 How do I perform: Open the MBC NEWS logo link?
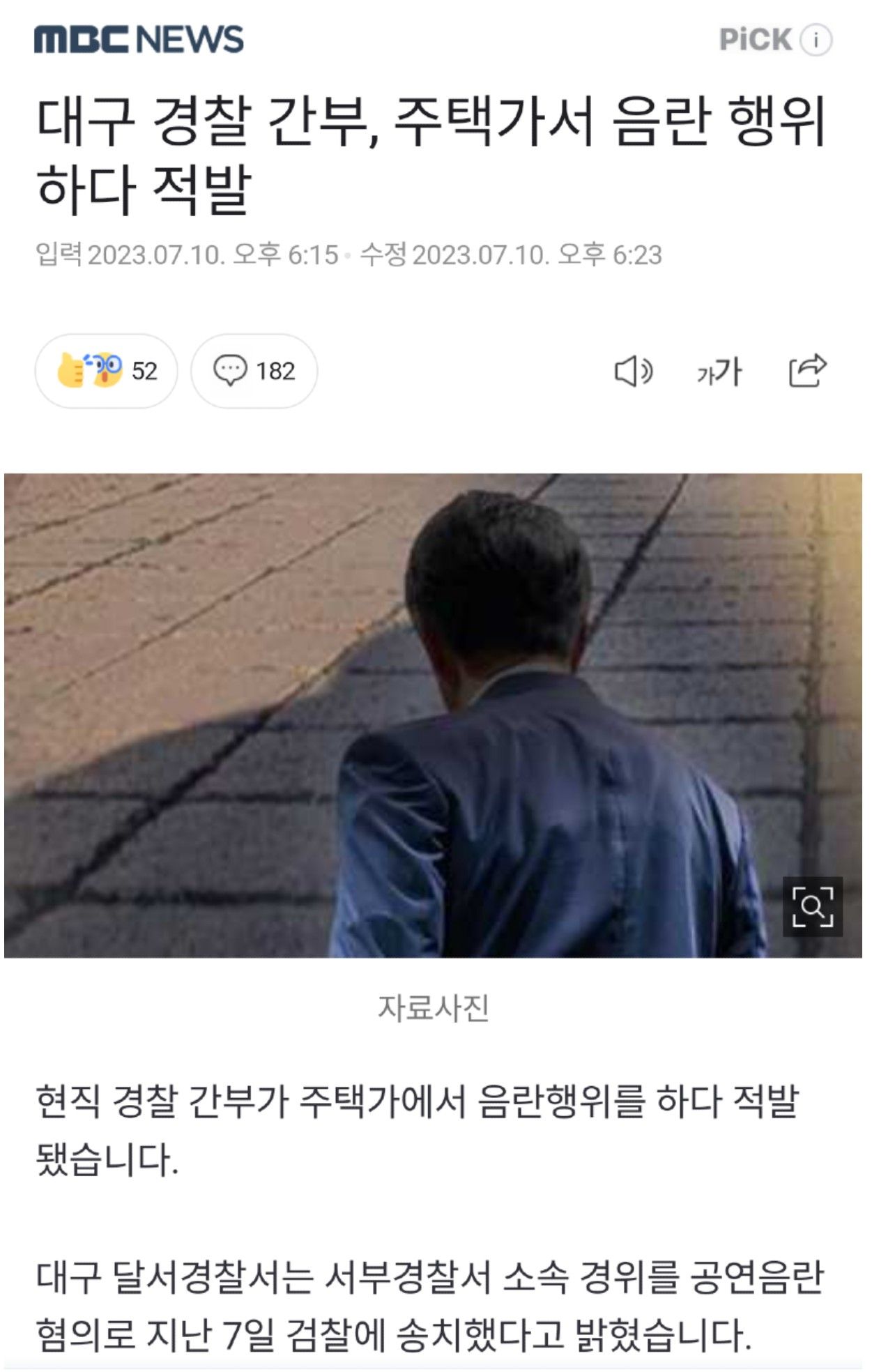pyautogui.click(x=139, y=40)
